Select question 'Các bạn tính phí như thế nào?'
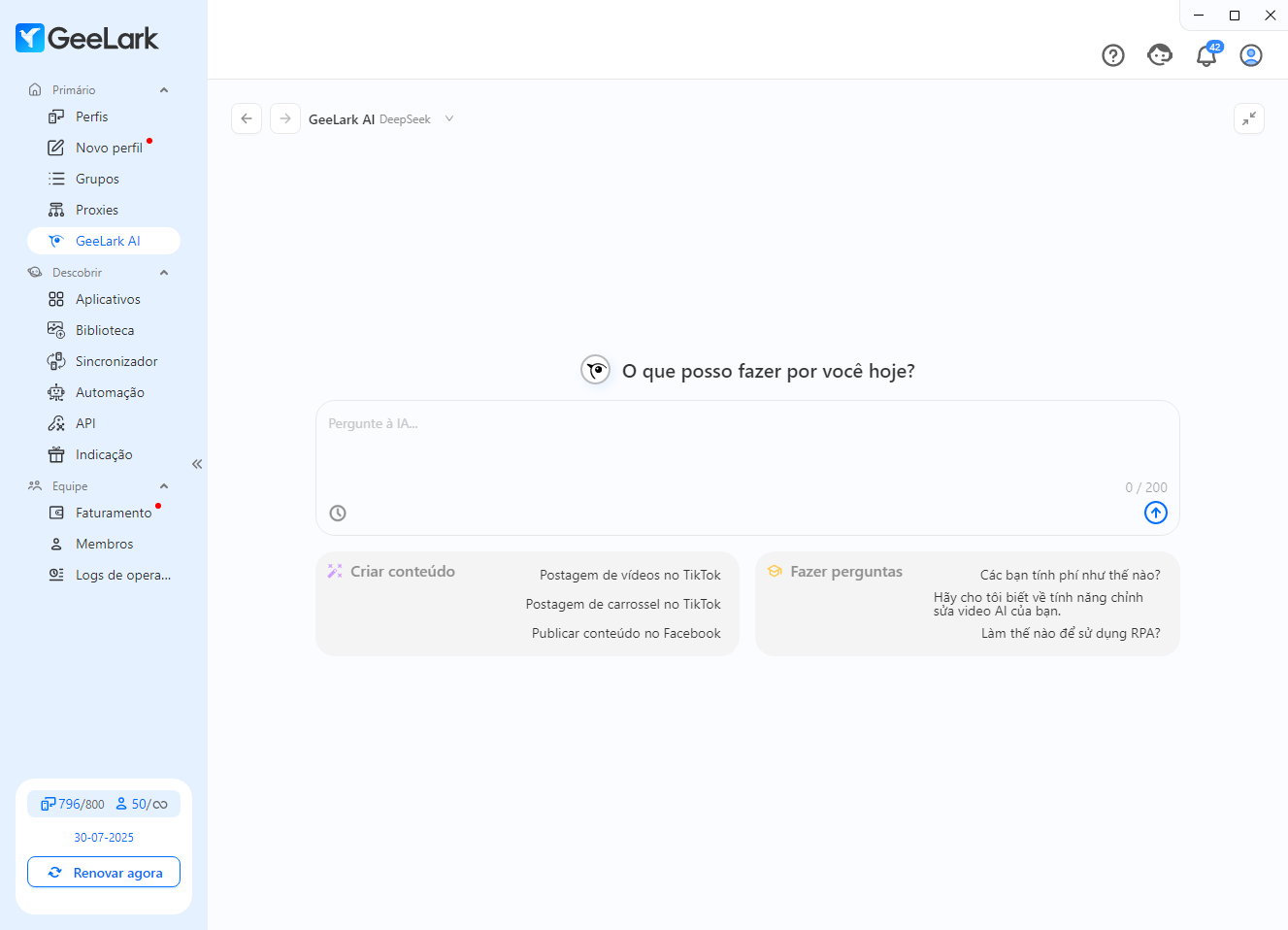 (x=1070, y=575)
